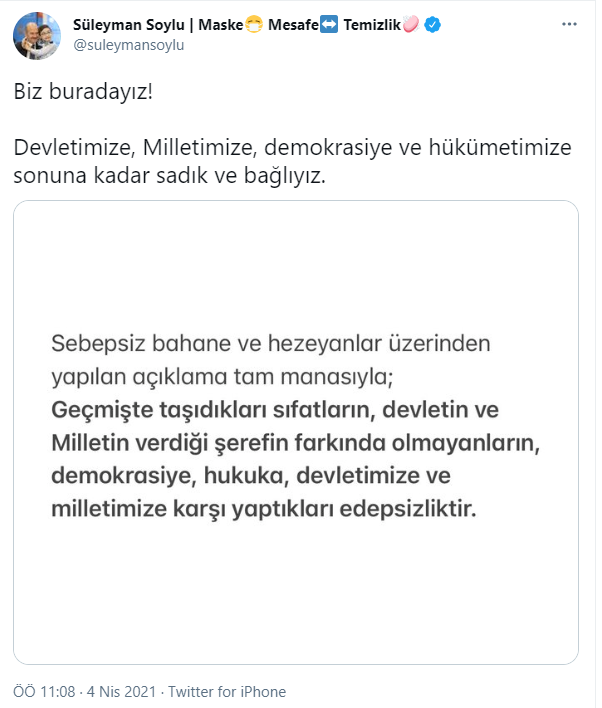Click the tweet sentence starting 'Devletimize, Milletimize'
This screenshot has height=708, width=602.
(292, 148)
